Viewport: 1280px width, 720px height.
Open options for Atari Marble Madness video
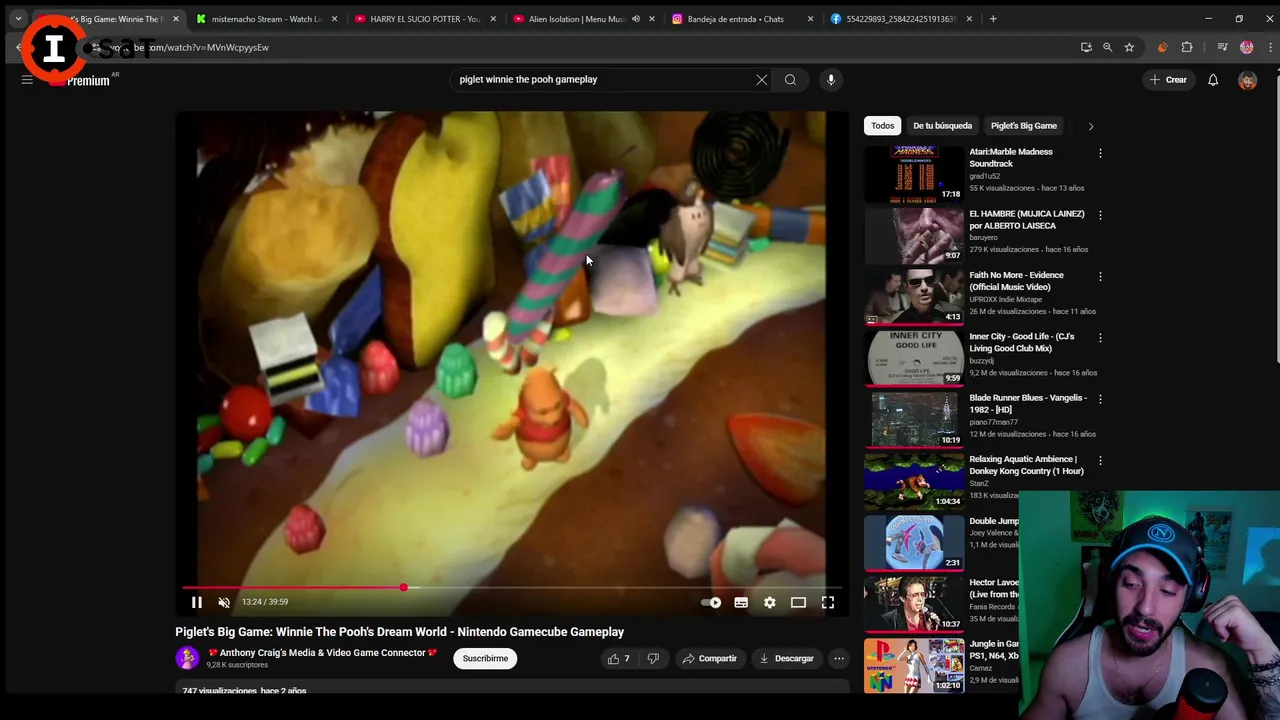(1100, 153)
